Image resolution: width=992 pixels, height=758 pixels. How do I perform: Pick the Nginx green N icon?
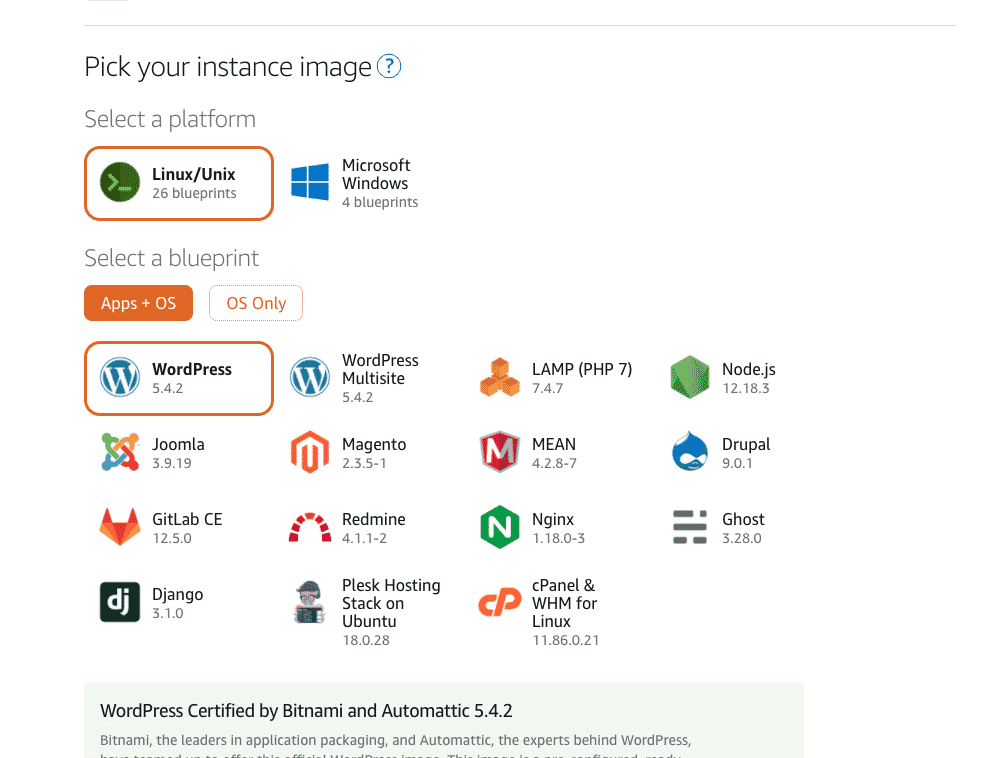pyautogui.click(x=500, y=527)
